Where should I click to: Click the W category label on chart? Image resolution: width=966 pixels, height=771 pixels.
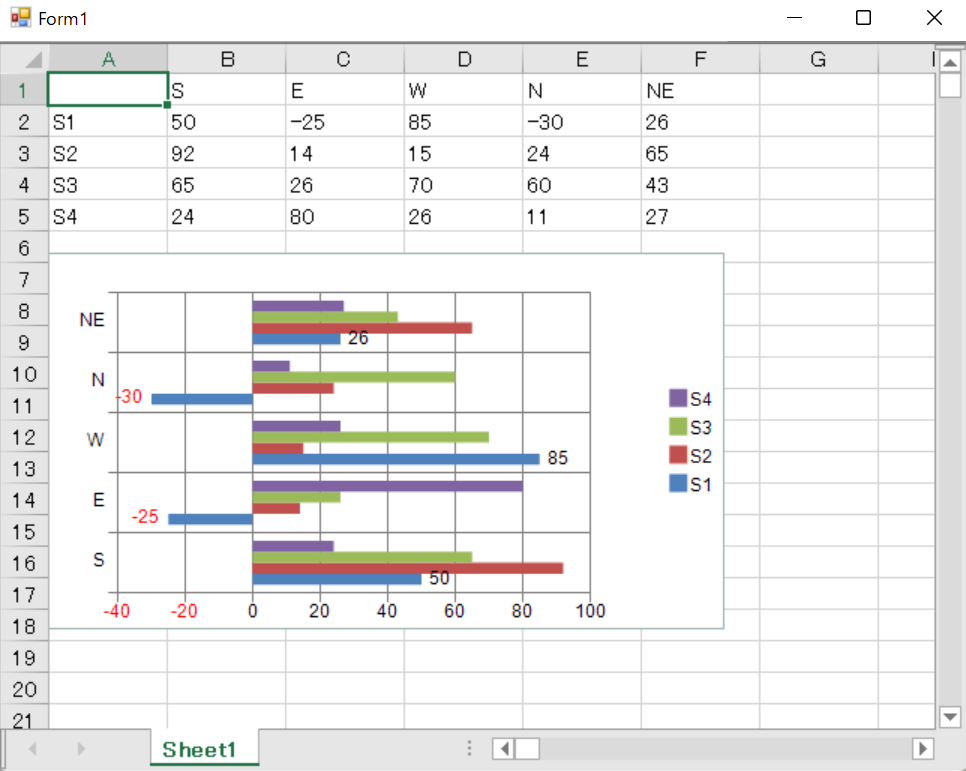(x=95, y=439)
